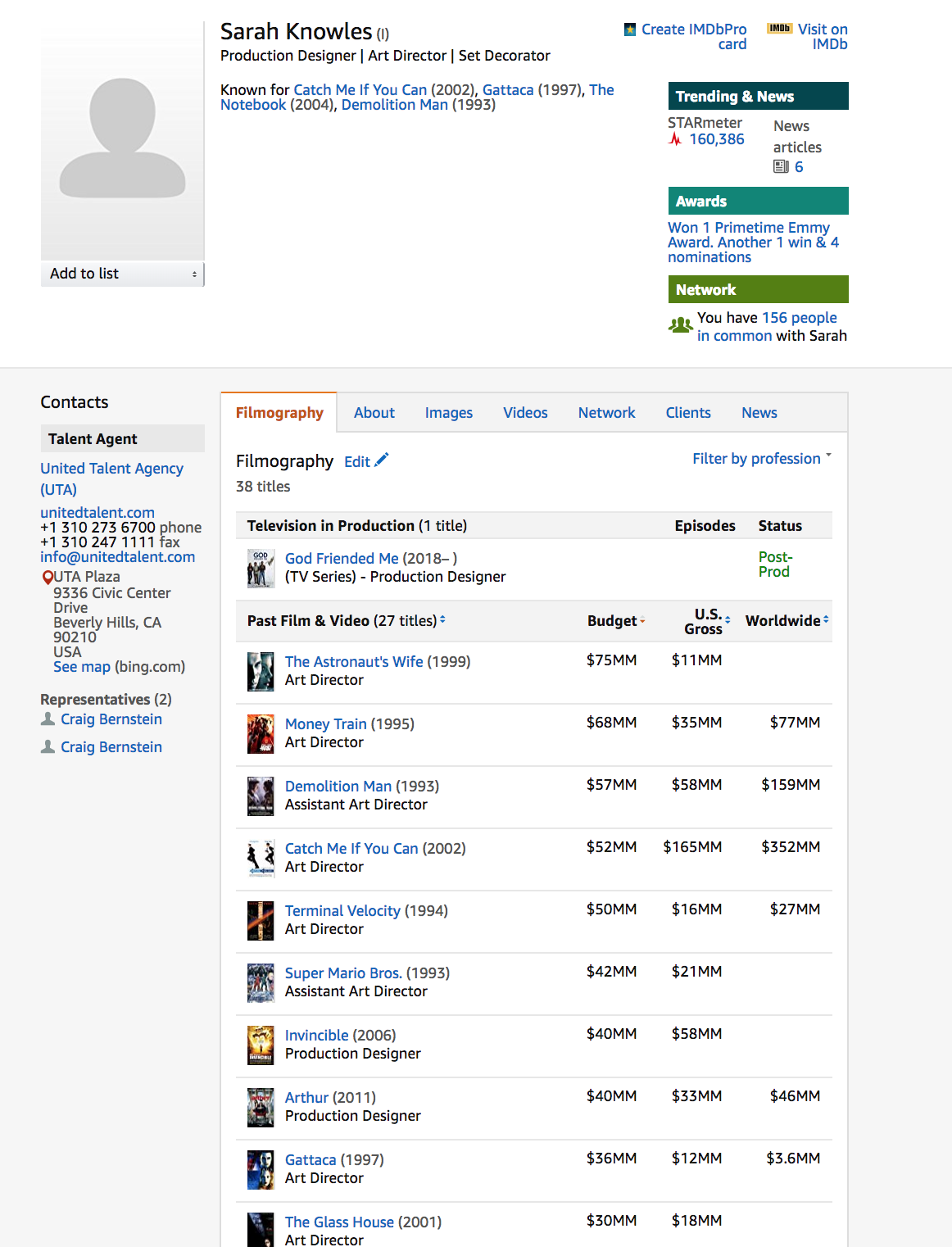Visit the unitedtalent.com website link
This screenshot has width=952, height=1247.
pos(97,513)
